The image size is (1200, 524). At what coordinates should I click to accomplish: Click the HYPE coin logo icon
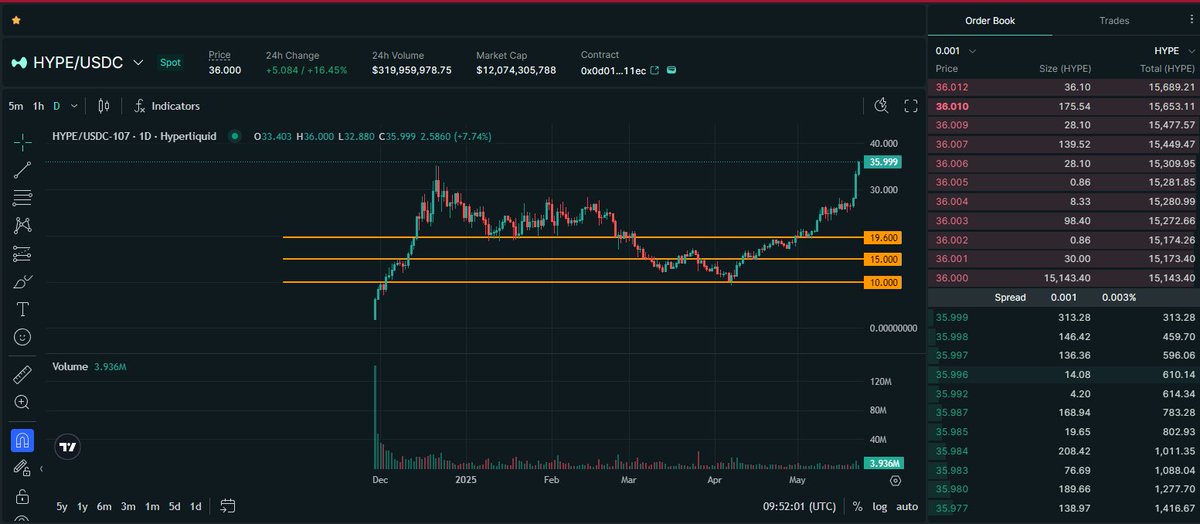click(19, 63)
